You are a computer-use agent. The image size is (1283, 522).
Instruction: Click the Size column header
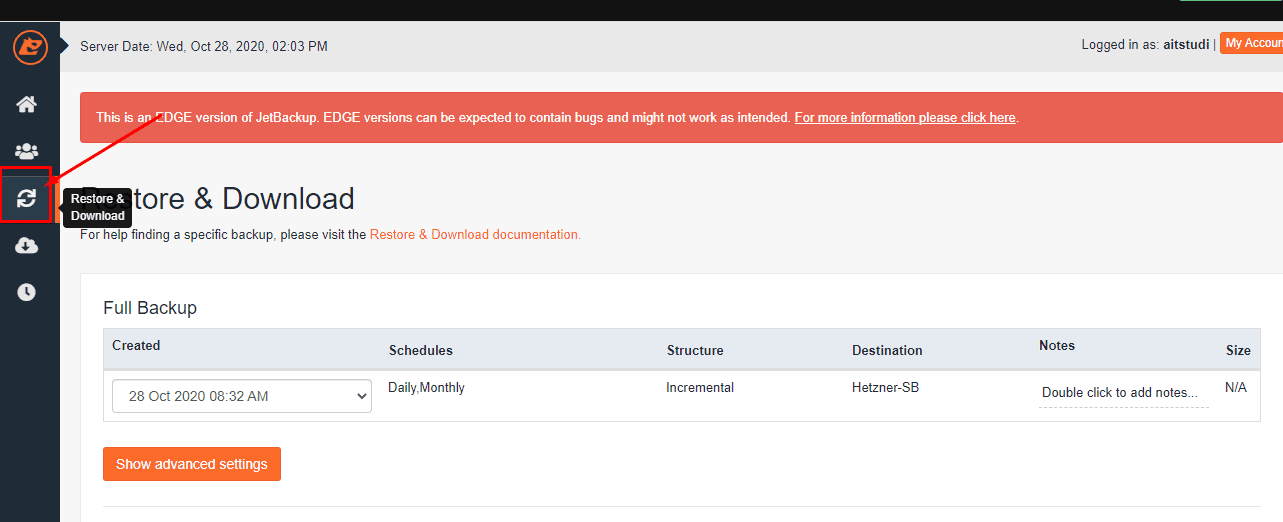[x=1238, y=351]
